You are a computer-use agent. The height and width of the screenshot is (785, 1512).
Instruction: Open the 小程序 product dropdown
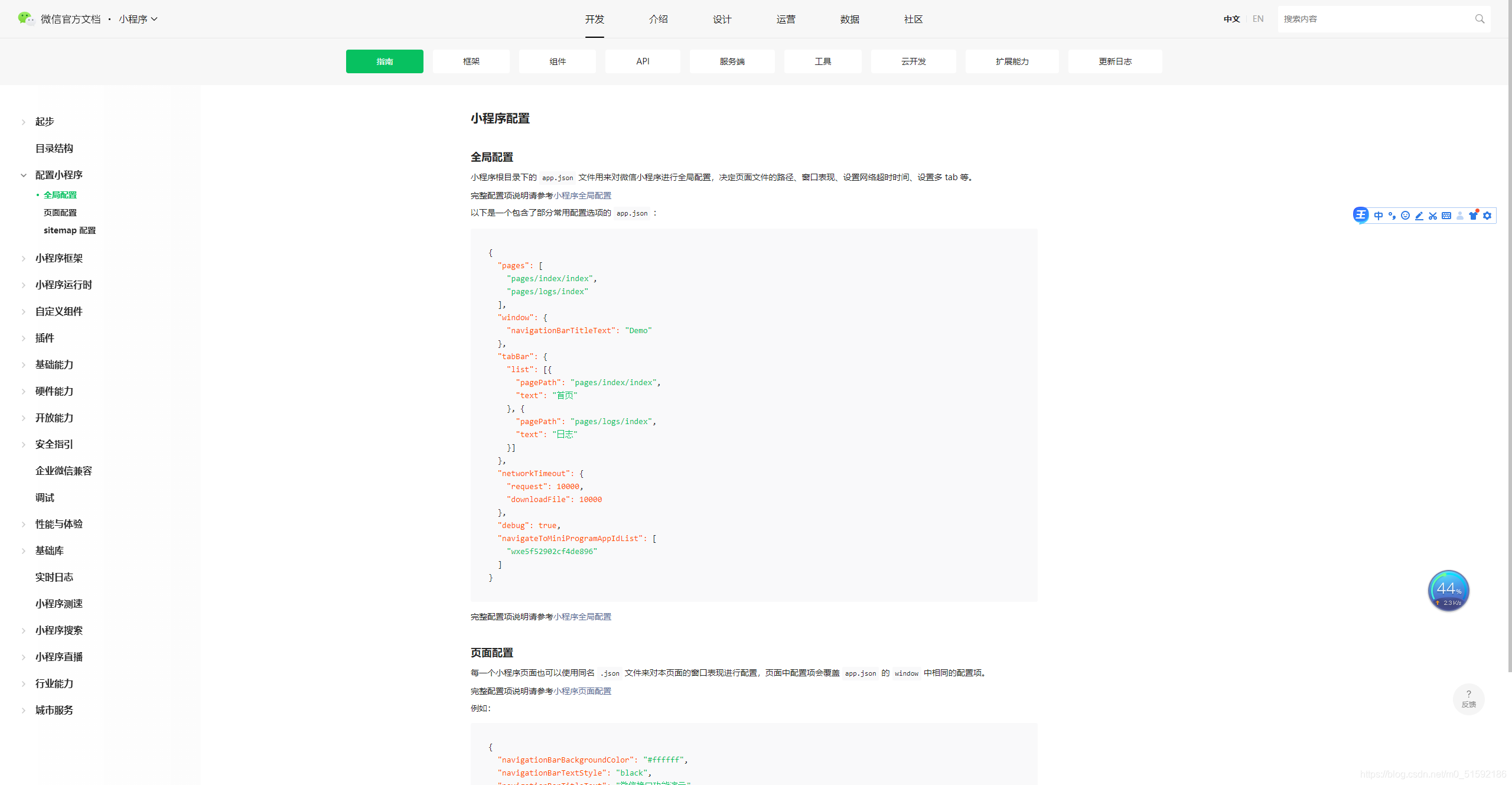[x=138, y=19]
